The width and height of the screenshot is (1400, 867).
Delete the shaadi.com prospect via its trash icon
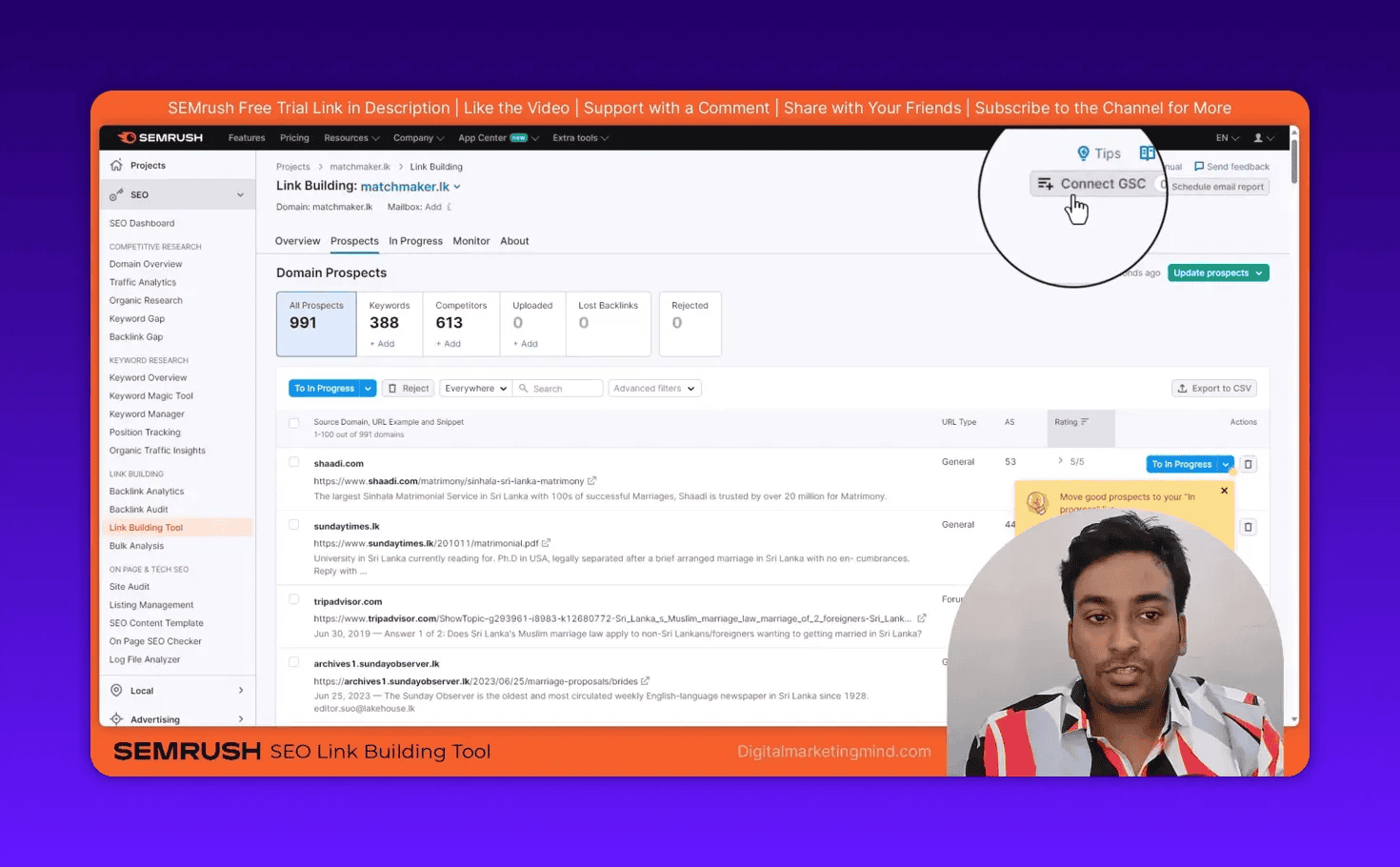(1249, 464)
